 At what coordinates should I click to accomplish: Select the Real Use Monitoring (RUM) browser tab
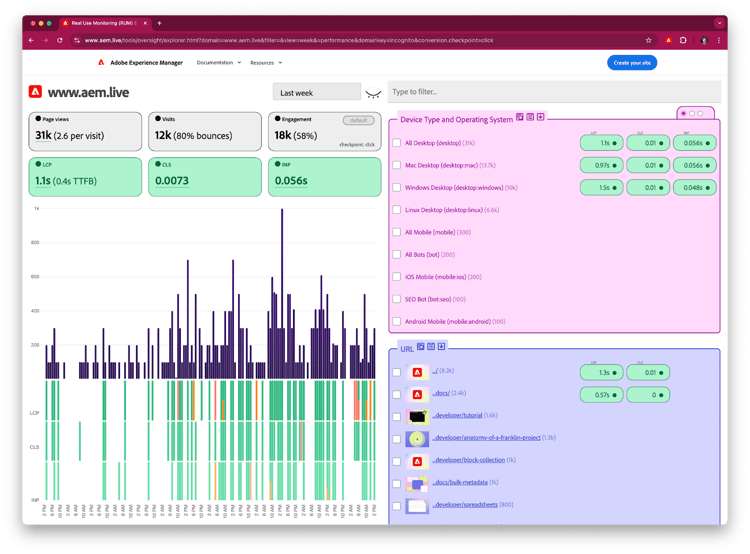103,23
